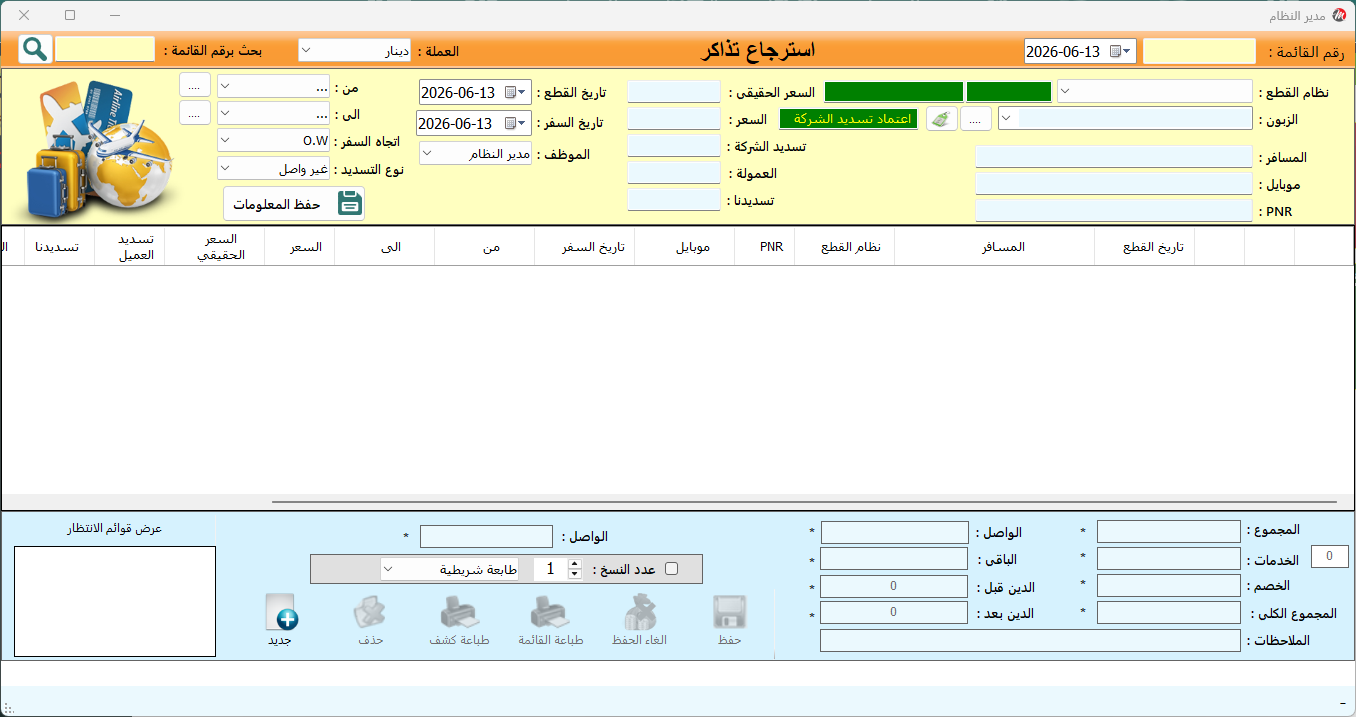Click the الخدمات services field
1356x717 pixels.
tap(1168, 559)
